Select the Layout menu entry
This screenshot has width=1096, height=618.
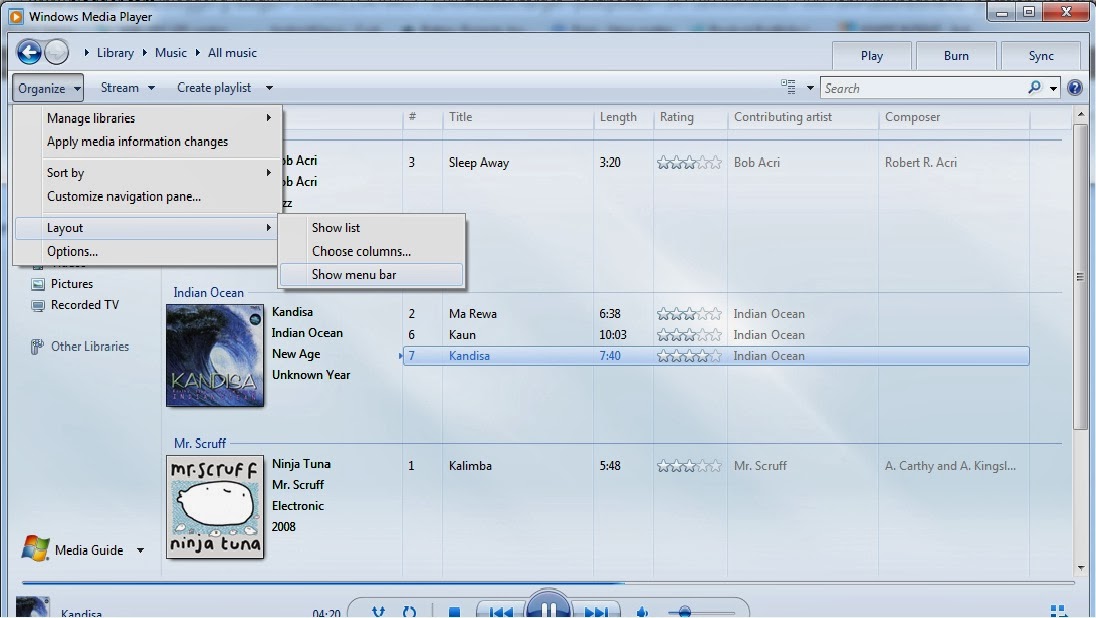tap(147, 228)
